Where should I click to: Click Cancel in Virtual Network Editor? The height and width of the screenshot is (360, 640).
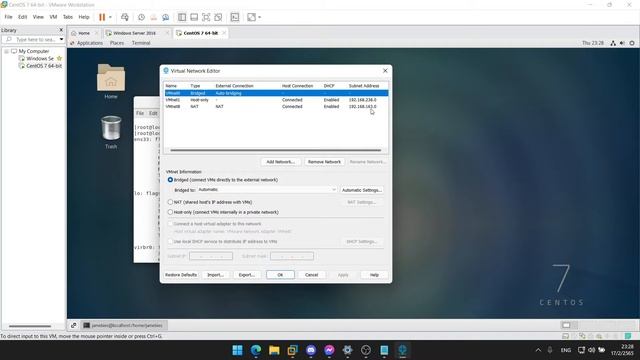pos(311,275)
